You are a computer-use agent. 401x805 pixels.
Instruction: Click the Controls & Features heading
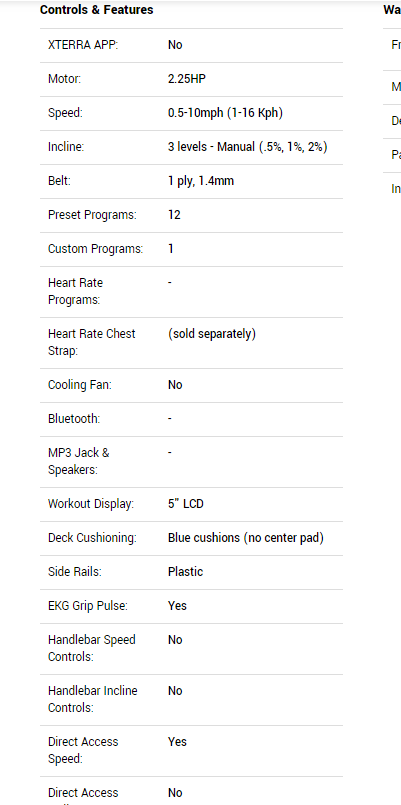(x=97, y=10)
